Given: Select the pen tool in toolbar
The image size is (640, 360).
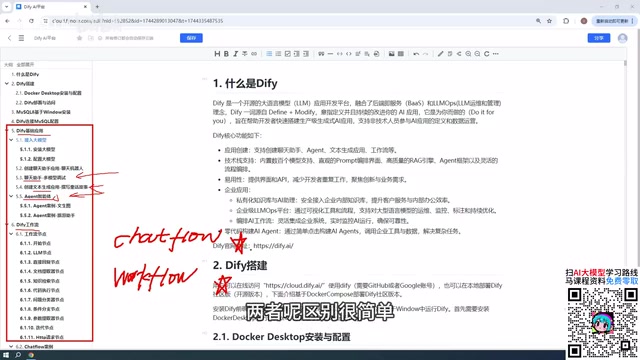Looking at the screenshot, I should click(x=440, y=54).
